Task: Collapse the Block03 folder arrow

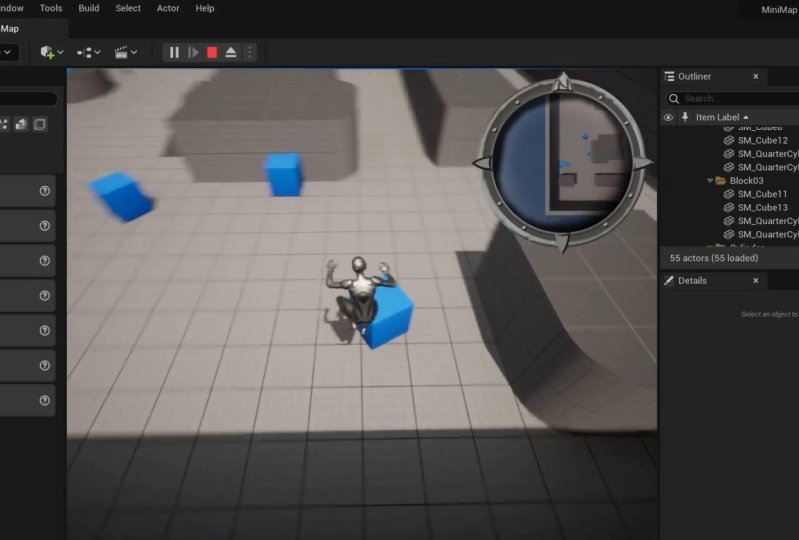Action: pyautogui.click(x=710, y=180)
